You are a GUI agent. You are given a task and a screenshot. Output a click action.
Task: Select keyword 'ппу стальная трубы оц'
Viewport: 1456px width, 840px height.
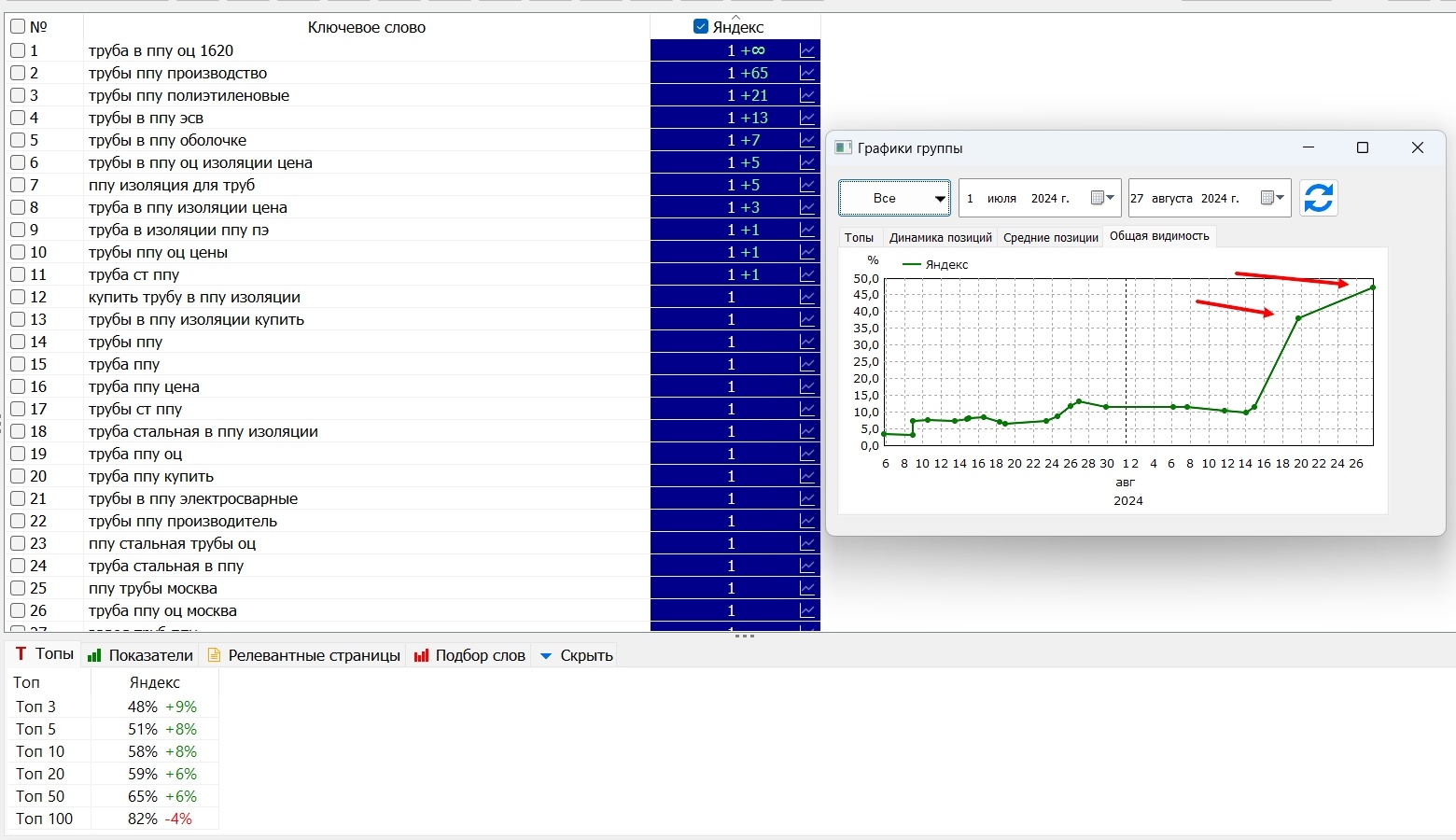click(x=172, y=543)
